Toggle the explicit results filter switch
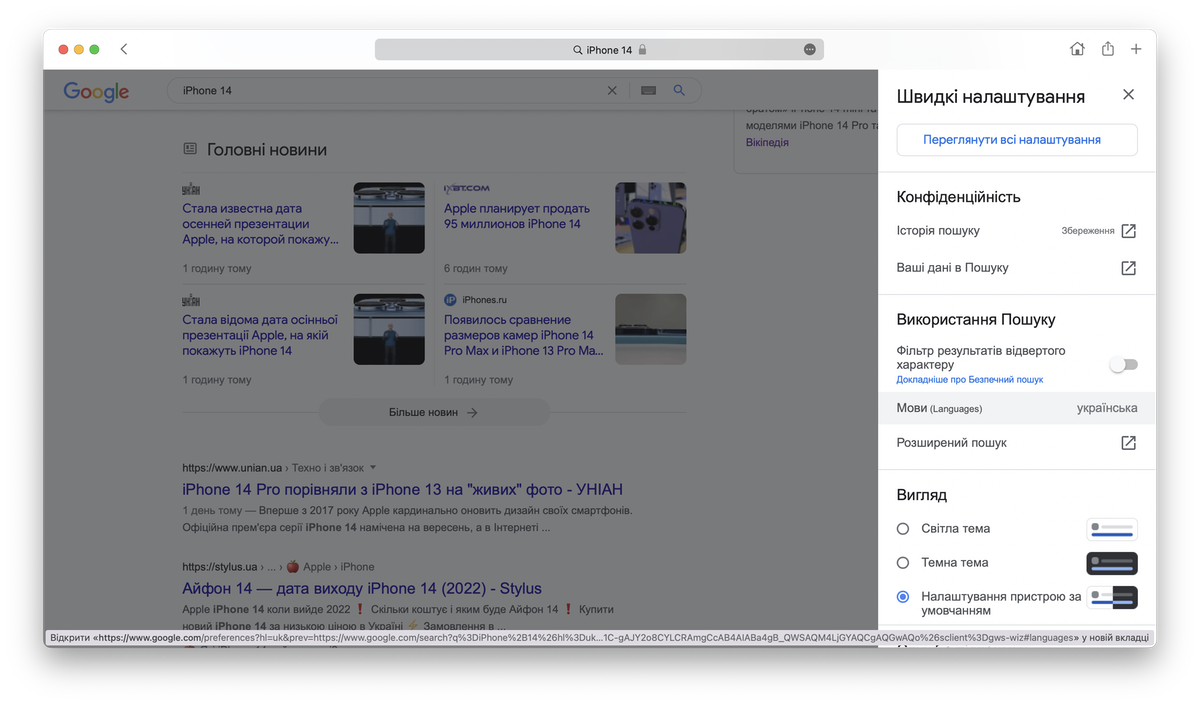Viewport: 1200px width, 705px height. pos(1123,365)
